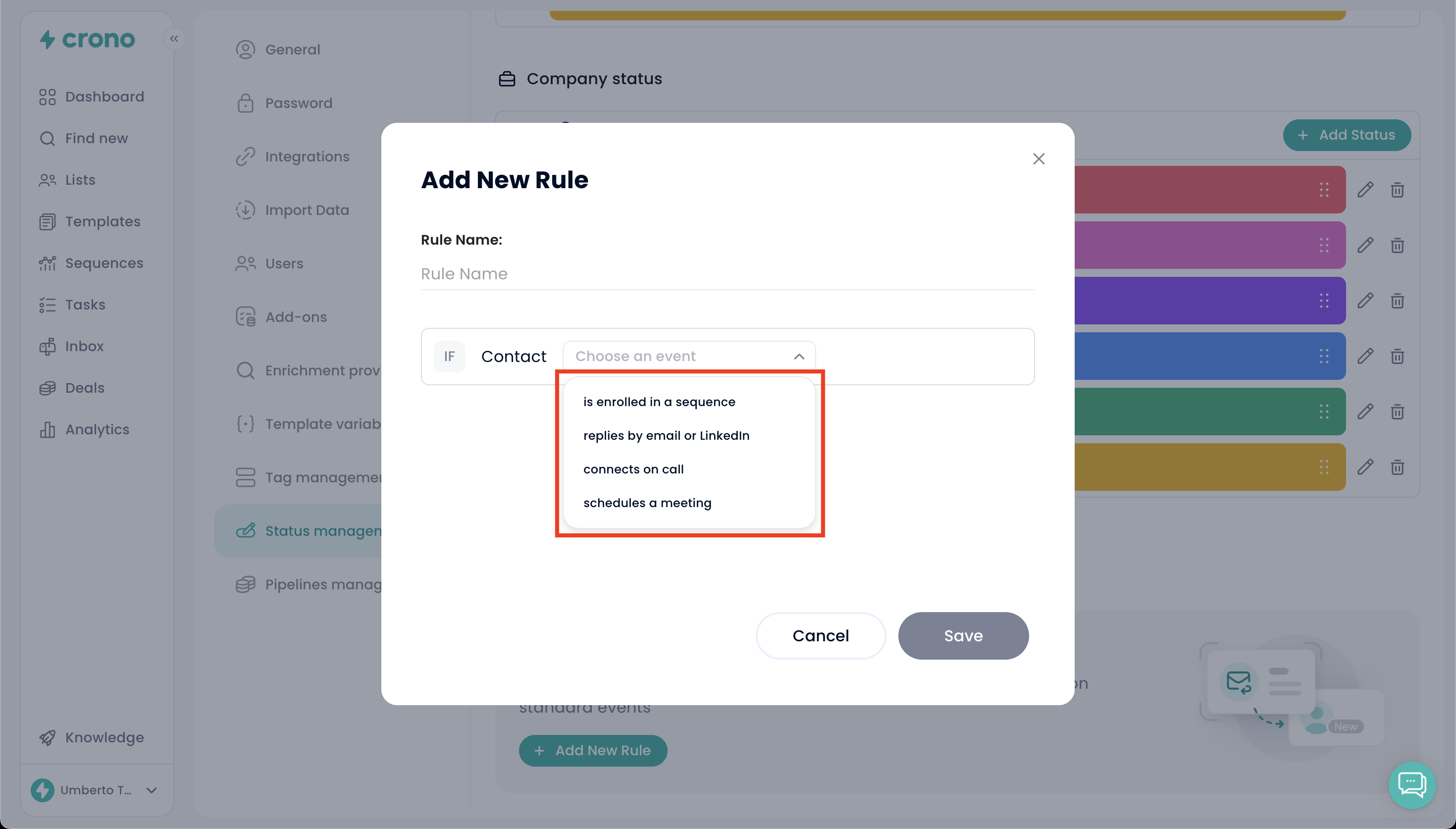
Task: Choose 'replies by email or LinkedIn' event
Action: pyautogui.click(x=666, y=436)
